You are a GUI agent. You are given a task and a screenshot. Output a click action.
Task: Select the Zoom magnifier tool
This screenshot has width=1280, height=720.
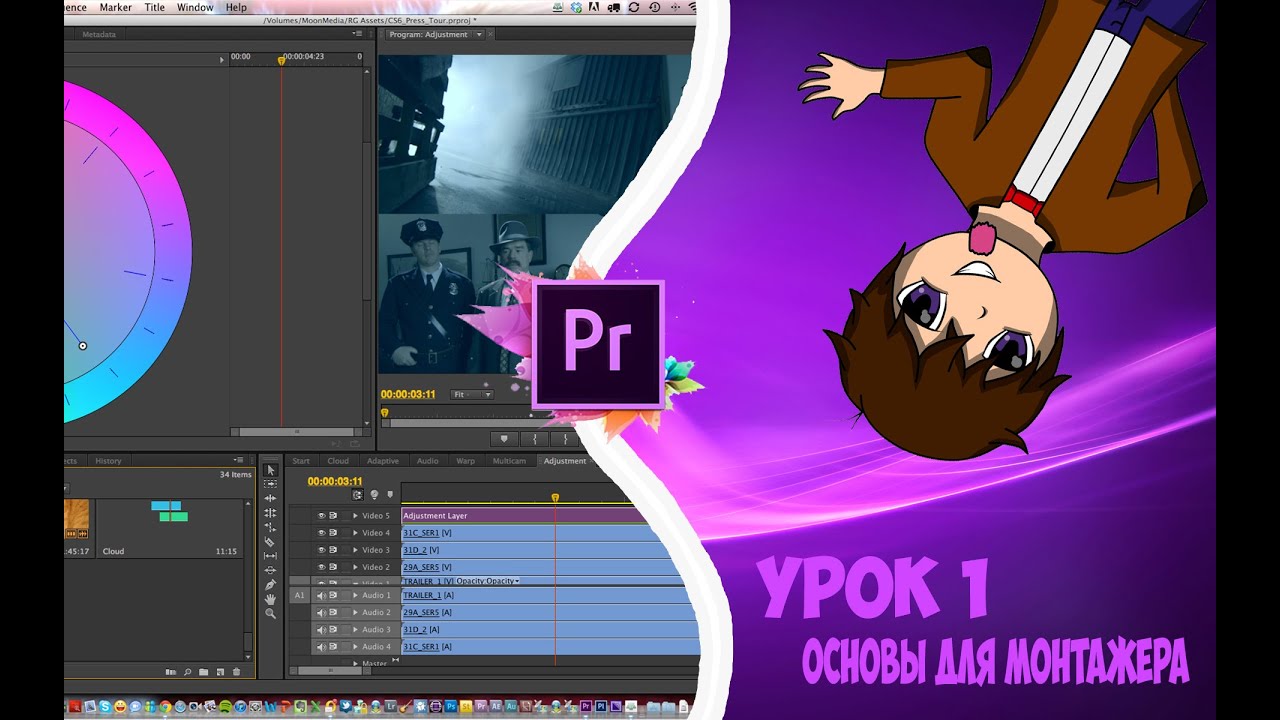270,613
